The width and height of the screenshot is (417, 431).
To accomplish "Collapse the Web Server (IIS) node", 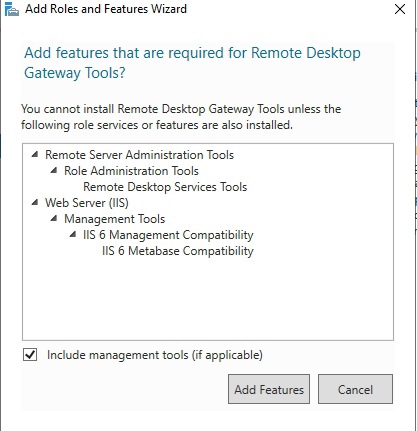I will (x=35, y=203).
